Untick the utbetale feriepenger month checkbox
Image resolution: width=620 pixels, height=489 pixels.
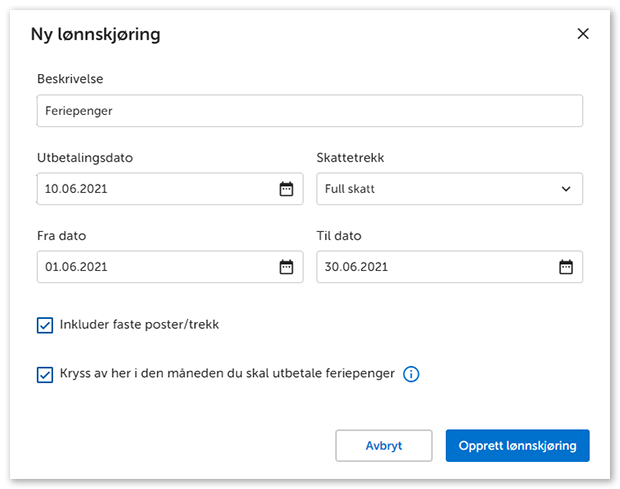point(44,375)
